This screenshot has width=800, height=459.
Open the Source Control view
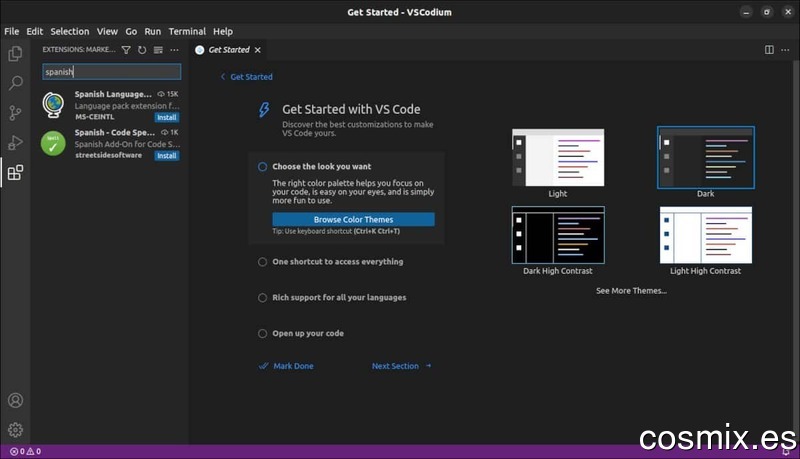15,113
